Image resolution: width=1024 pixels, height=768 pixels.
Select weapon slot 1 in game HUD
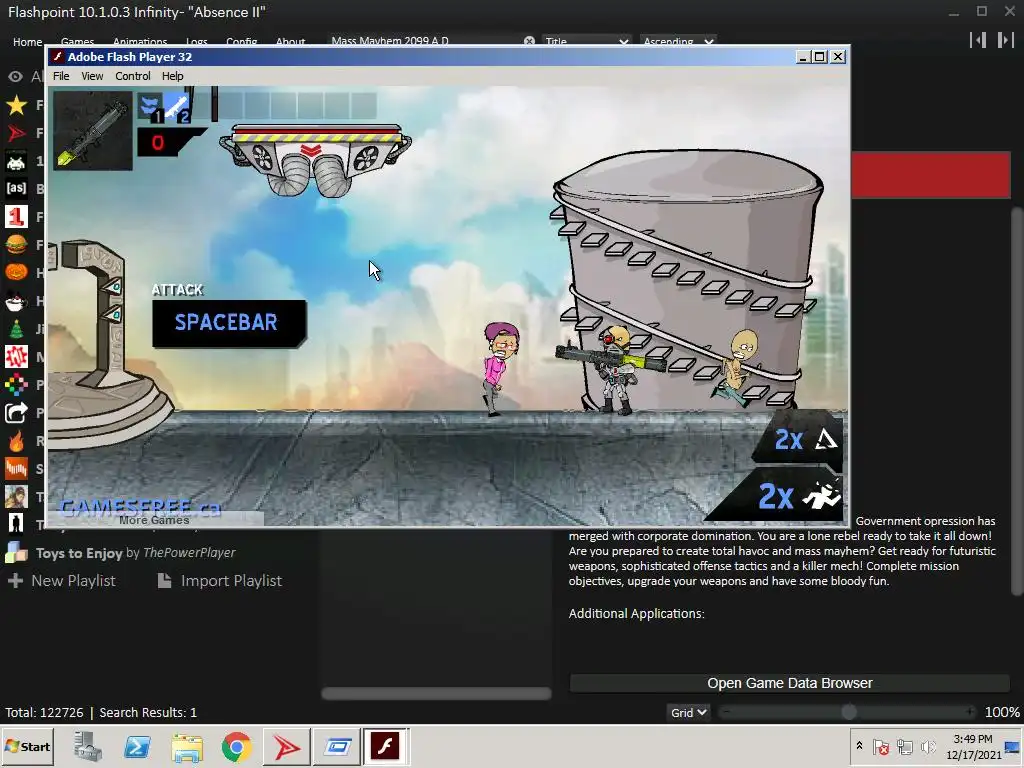click(x=151, y=107)
